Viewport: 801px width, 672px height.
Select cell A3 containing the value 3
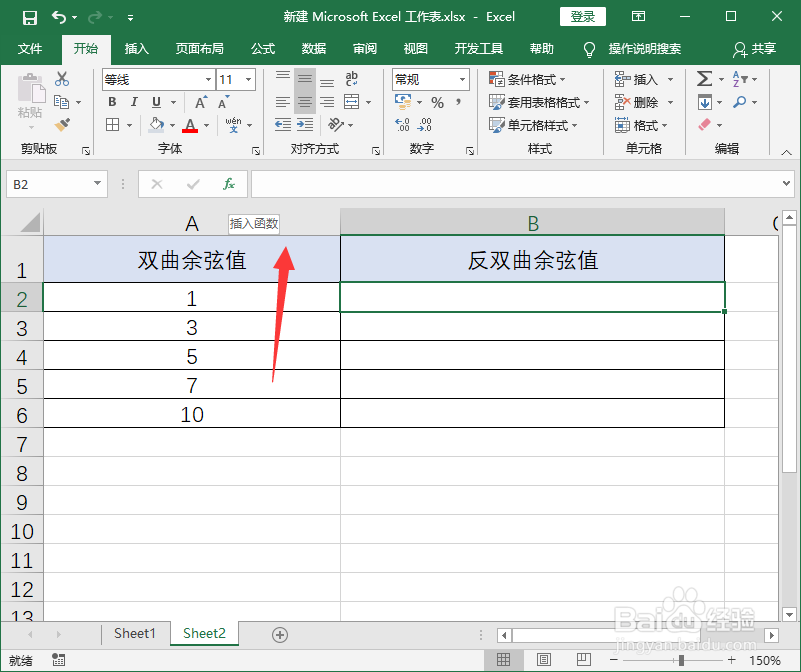click(192, 329)
